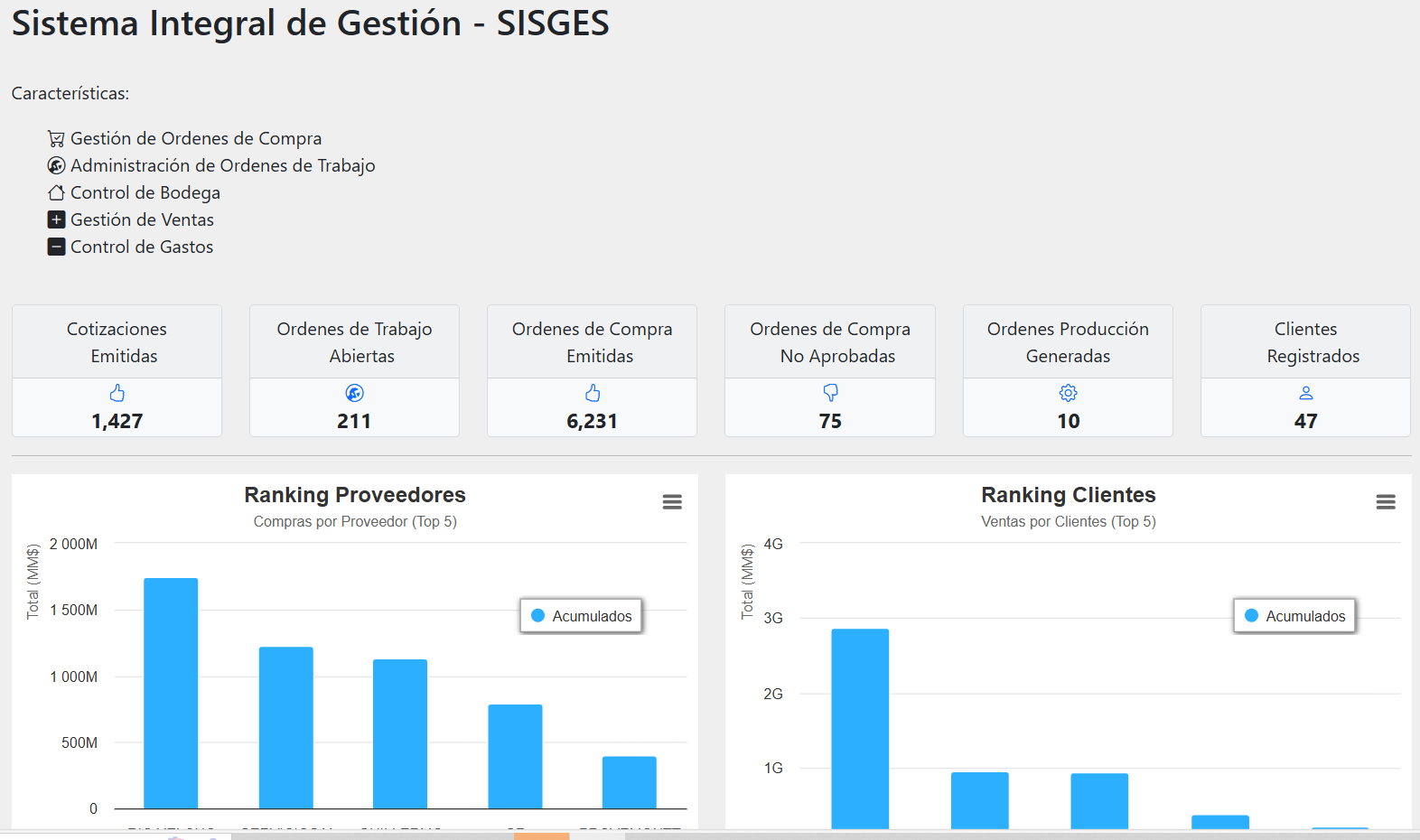Click the house icon for Control de Bodega
1420x840 pixels.
[56, 193]
